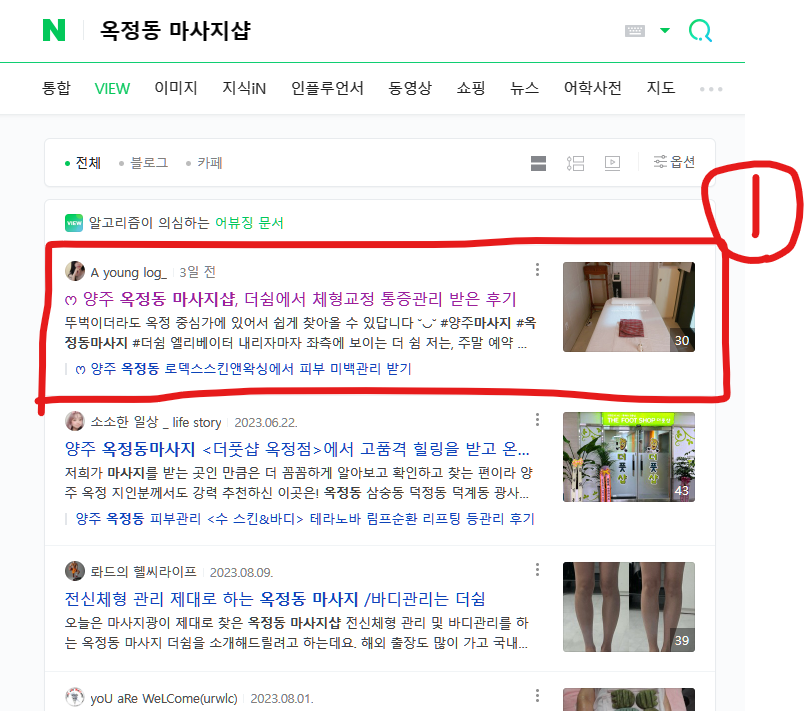The height and width of the screenshot is (711, 806).
Task: Open more options for A young log_ post
Action: [537, 269]
